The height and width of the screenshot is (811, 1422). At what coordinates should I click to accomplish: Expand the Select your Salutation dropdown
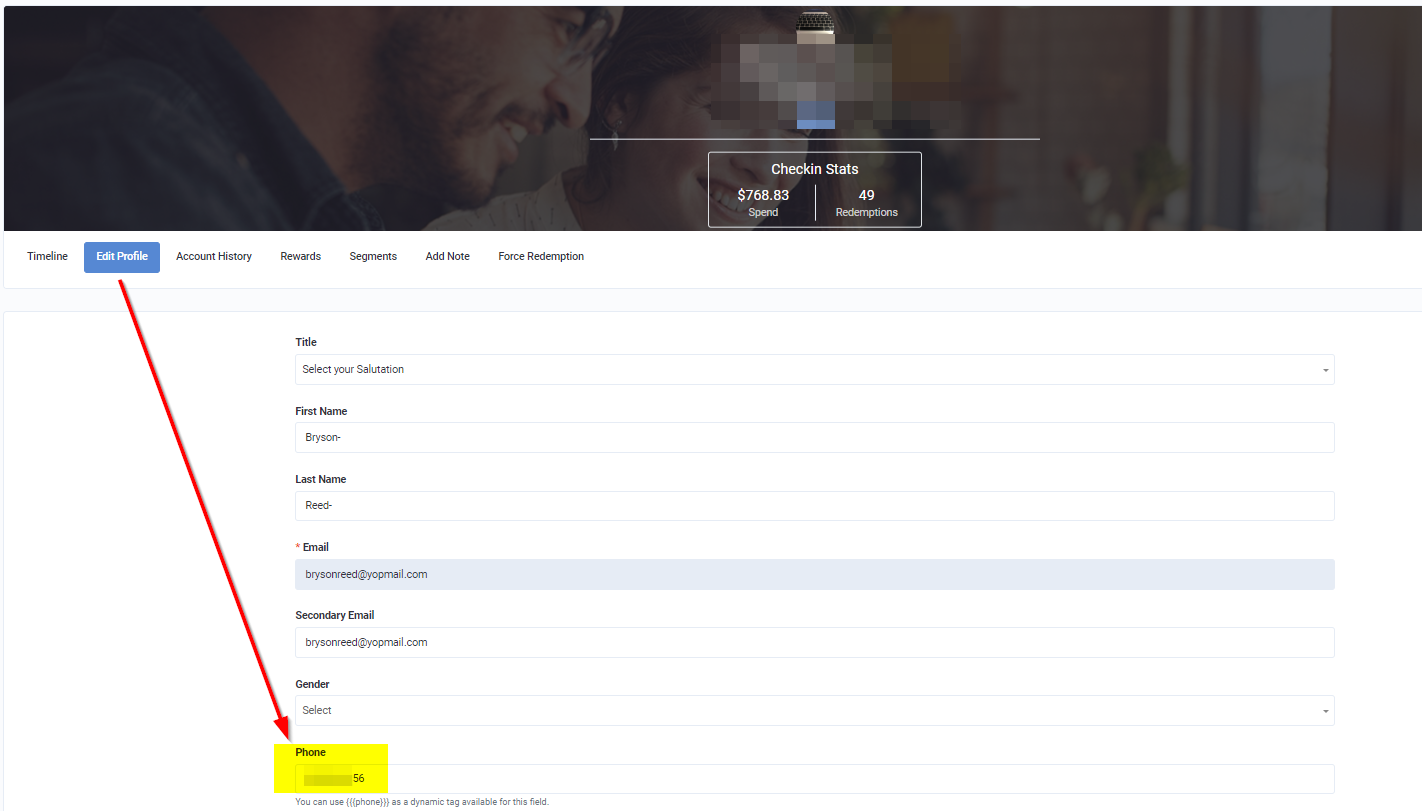[x=814, y=369]
